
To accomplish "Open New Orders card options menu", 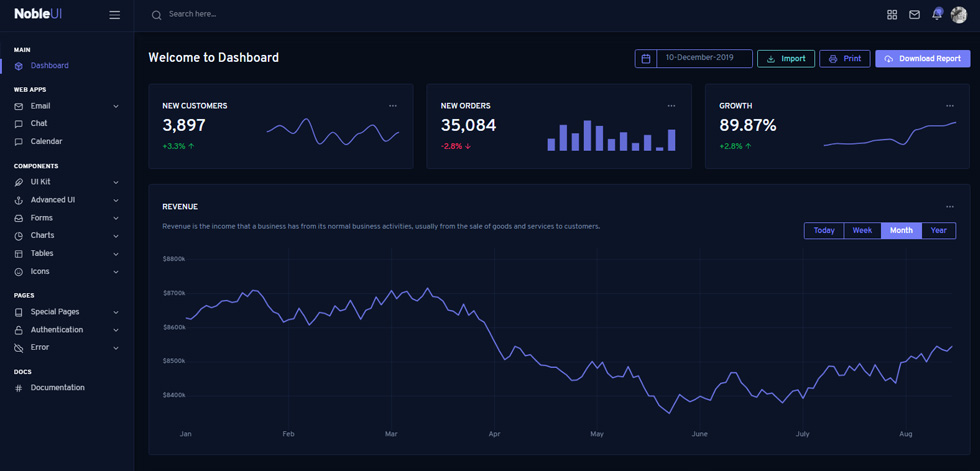I will pyautogui.click(x=671, y=106).
